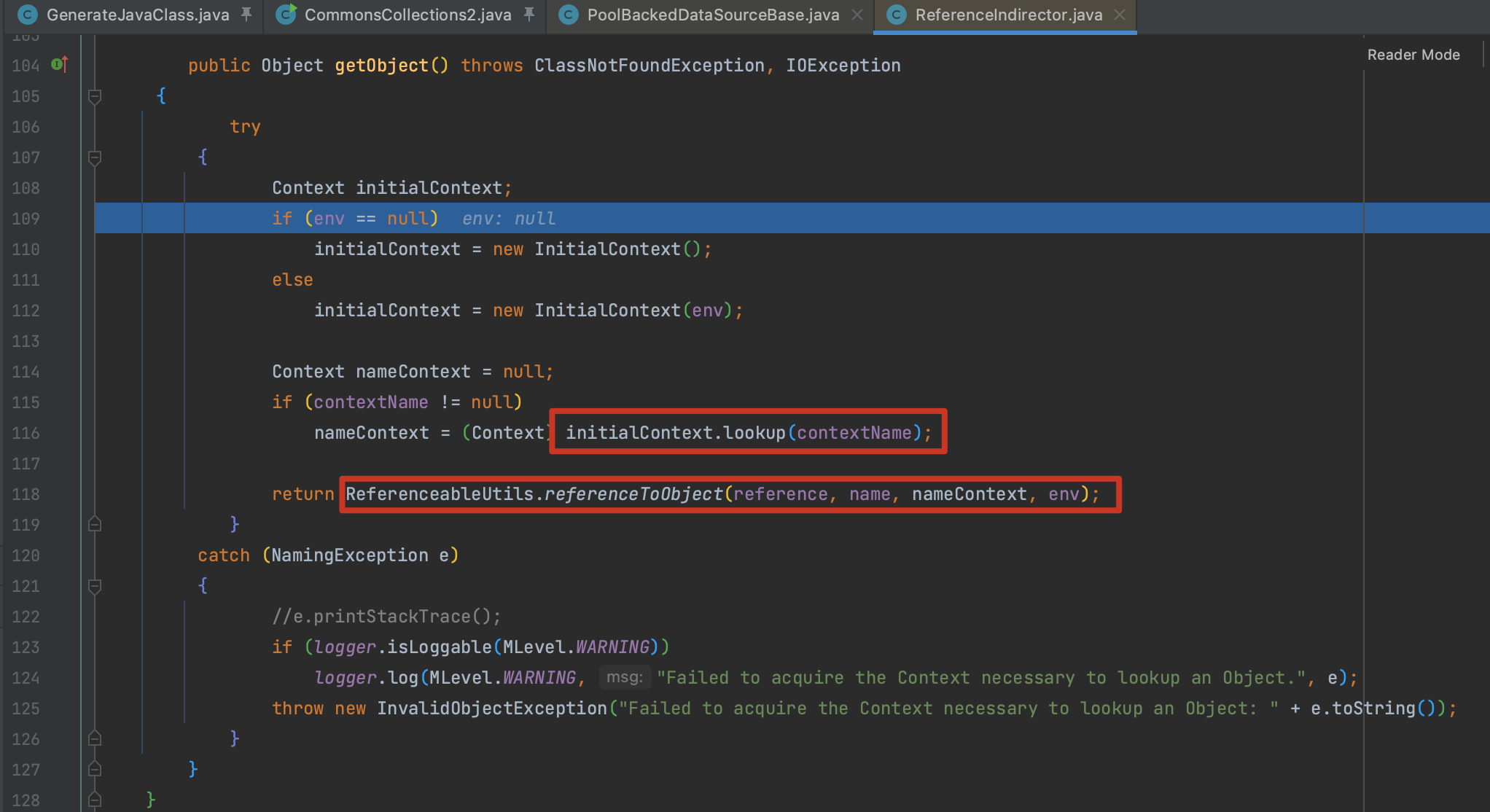Collapse fold end marker at line 119
1490x812 pixels.
[x=95, y=524]
